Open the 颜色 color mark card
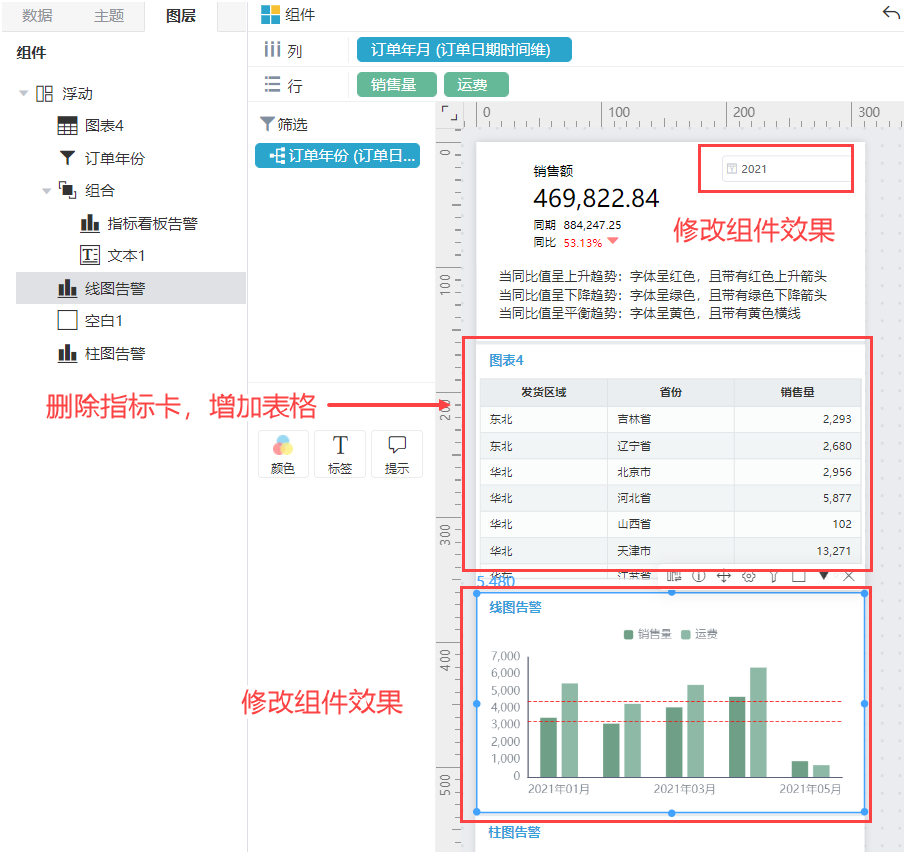 pyautogui.click(x=282, y=454)
